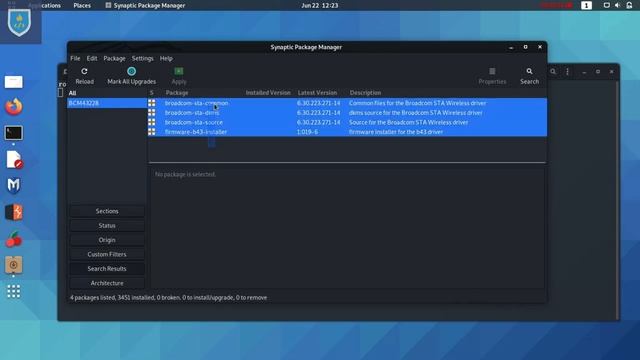This screenshot has width=640, height=360.
Task: Close the background window
Action: (x=611, y=71)
